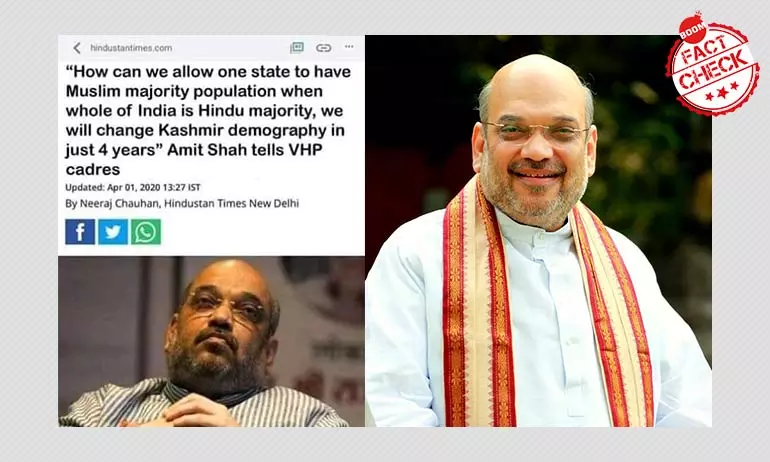Click the FACT CHECK stamp text
Image resolution: width=770 pixels, height=462 pixels.
tap(712, 63)
